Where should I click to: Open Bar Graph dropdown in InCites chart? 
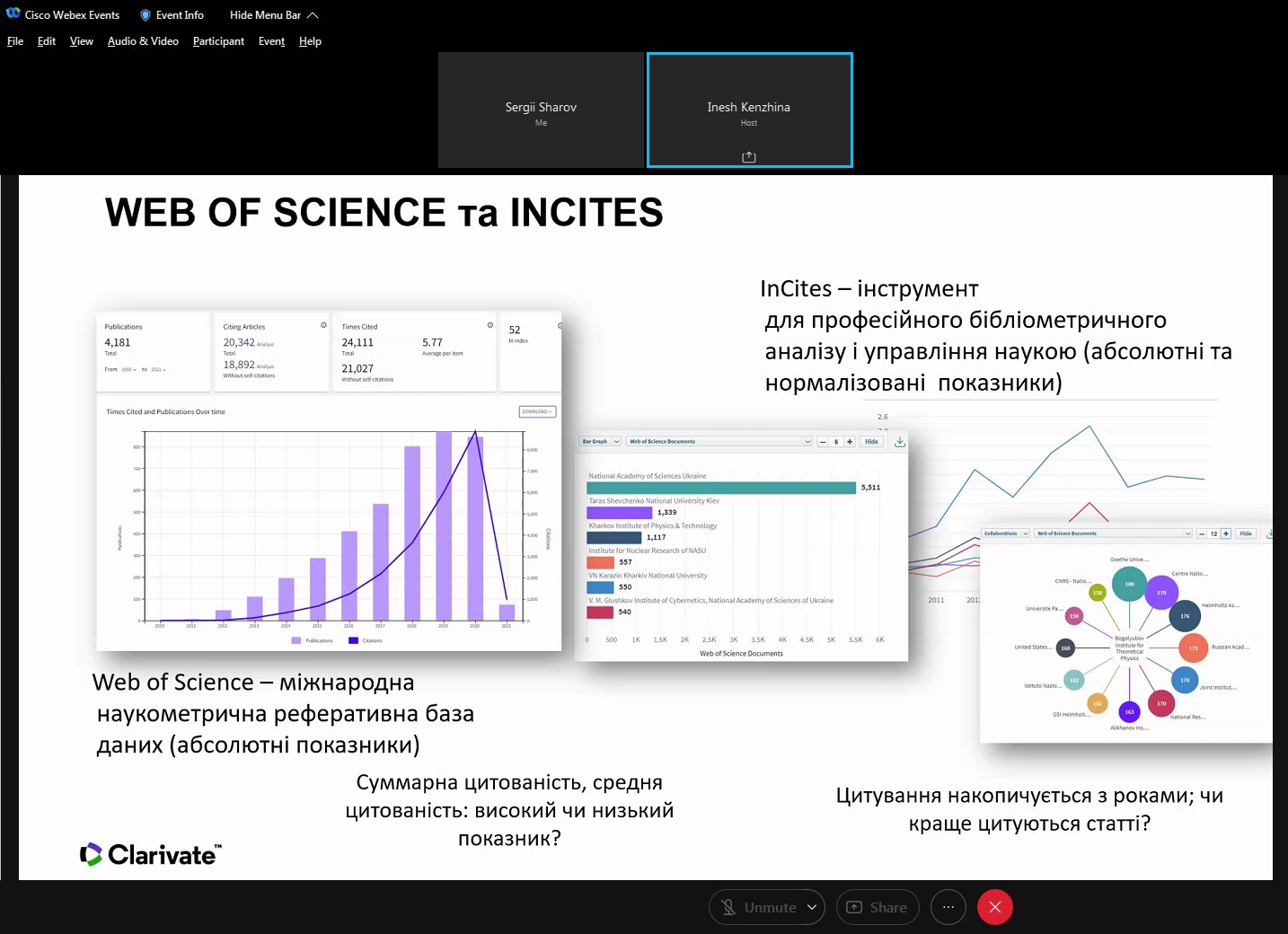(600, 441)
